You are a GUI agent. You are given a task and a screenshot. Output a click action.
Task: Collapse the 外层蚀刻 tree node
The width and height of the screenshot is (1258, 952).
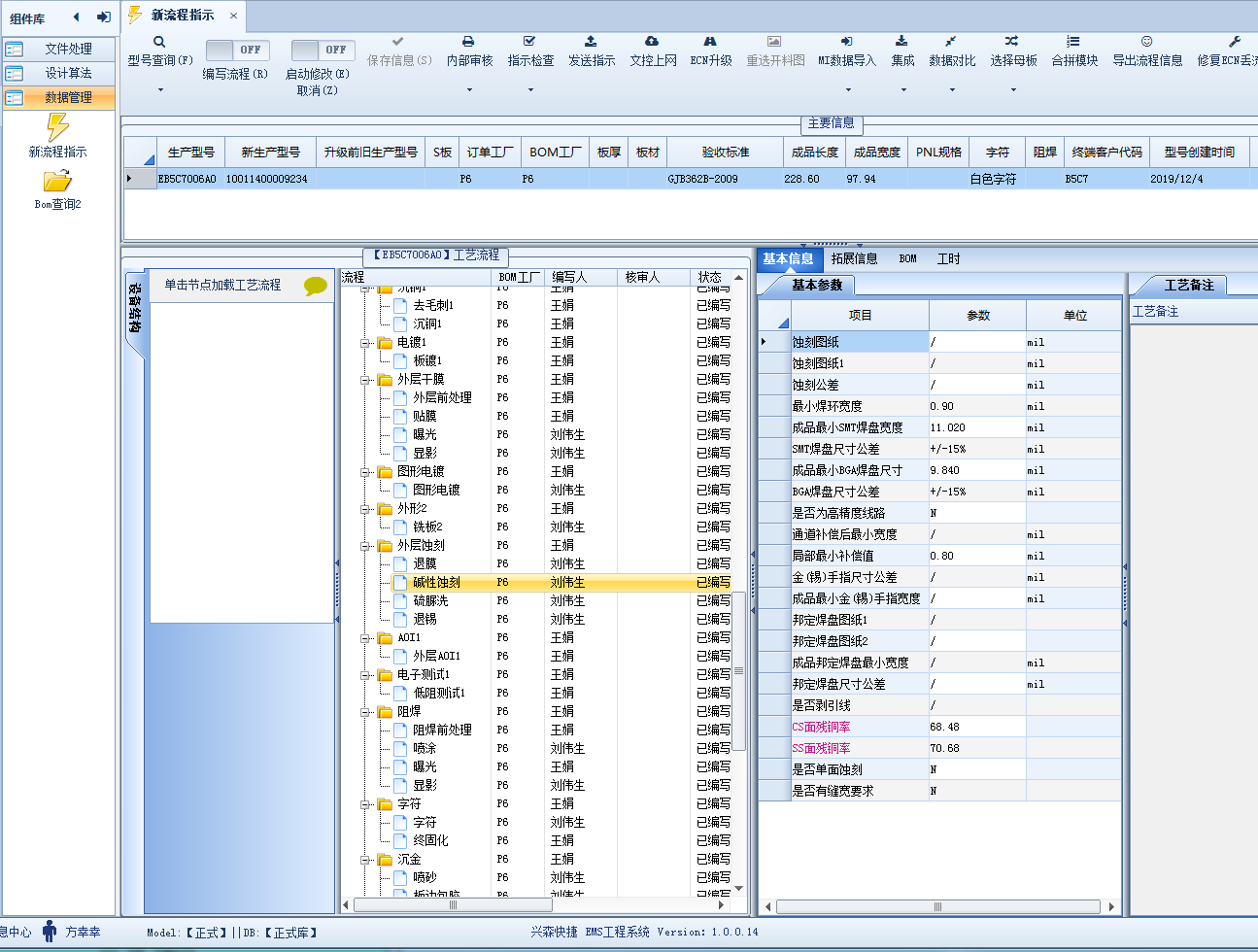pos(366,546)
